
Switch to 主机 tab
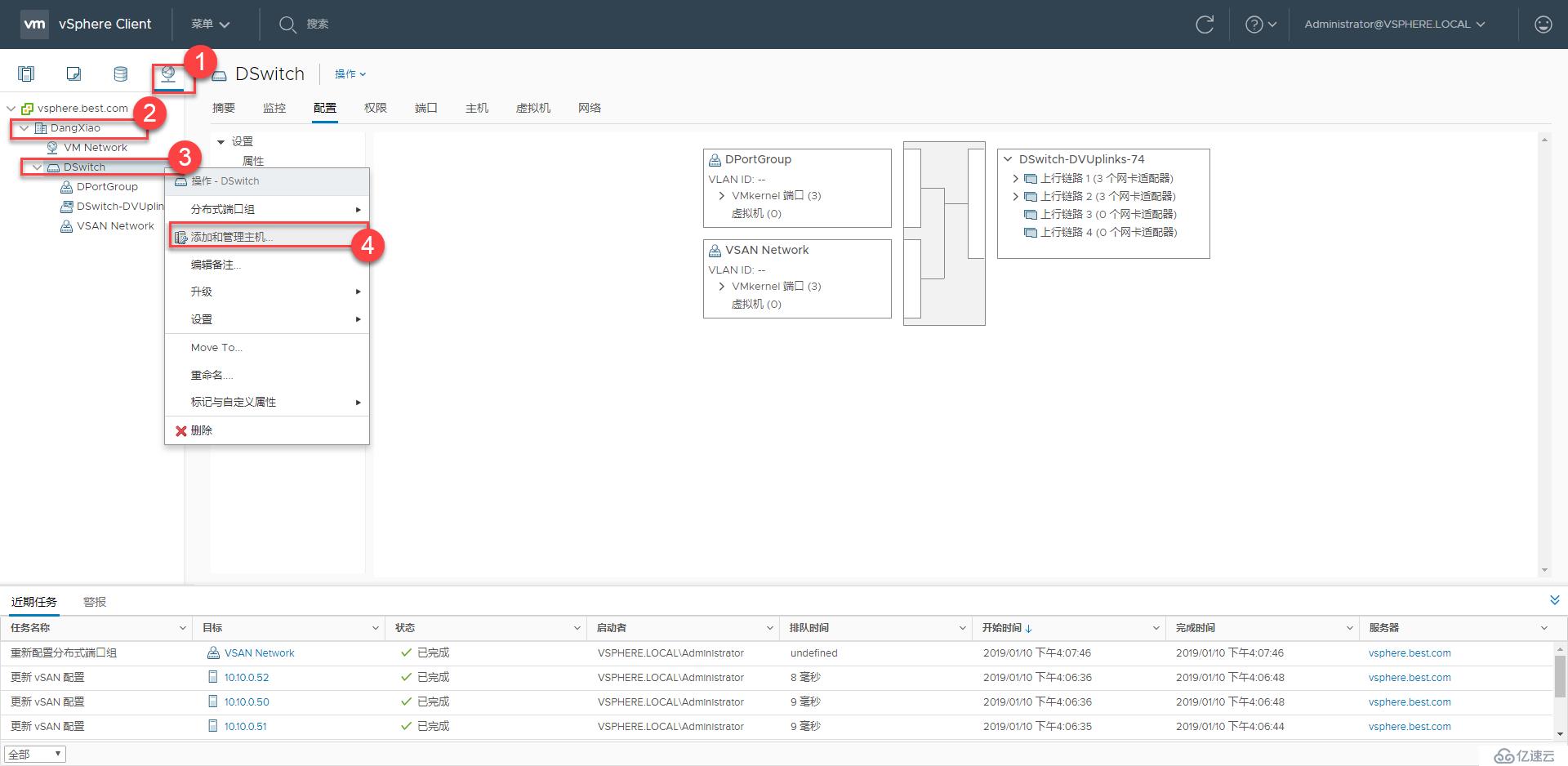pyautogui.click(x=477, y=108)
